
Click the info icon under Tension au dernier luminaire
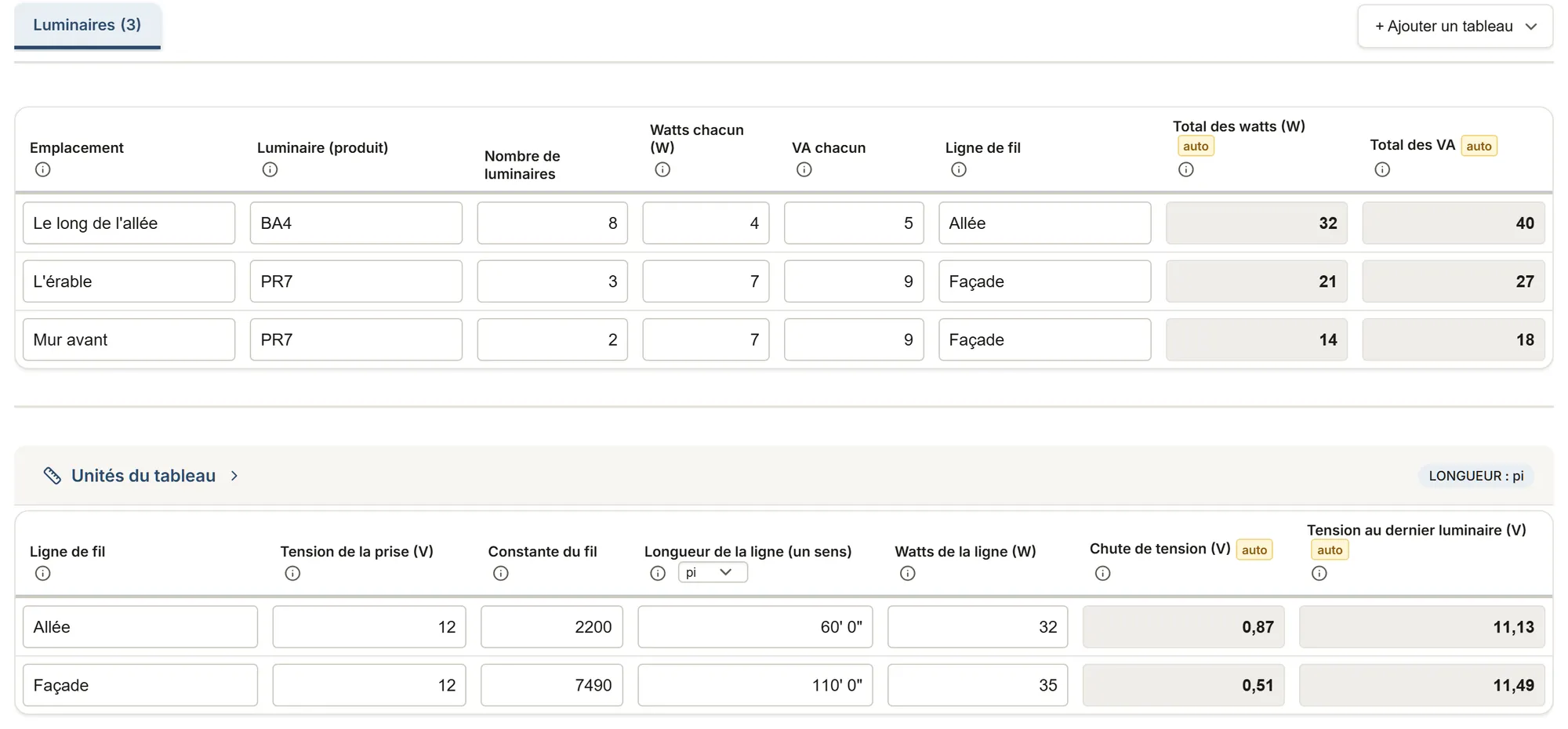click(x=1319, y=573)
